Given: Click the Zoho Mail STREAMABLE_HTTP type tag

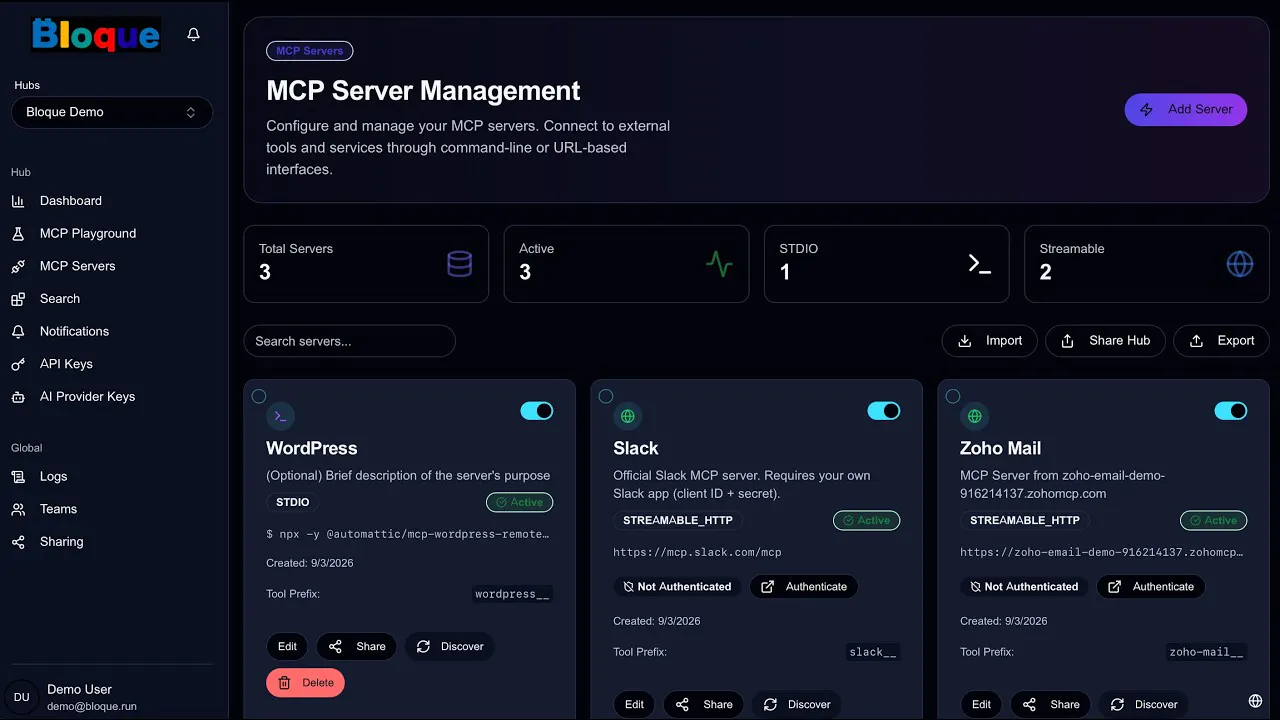Looking at the screenshot, I should (x=1025, y=521).
